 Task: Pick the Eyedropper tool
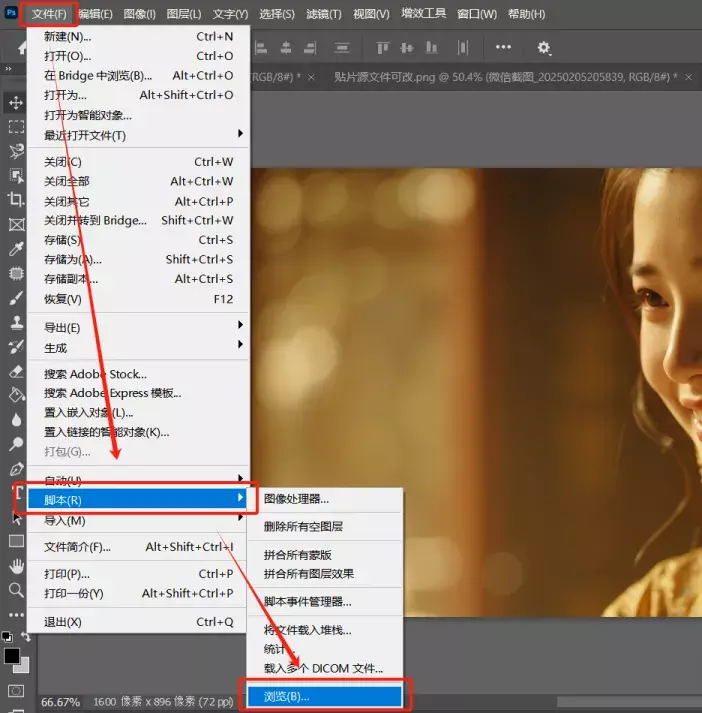pos(16,249)
